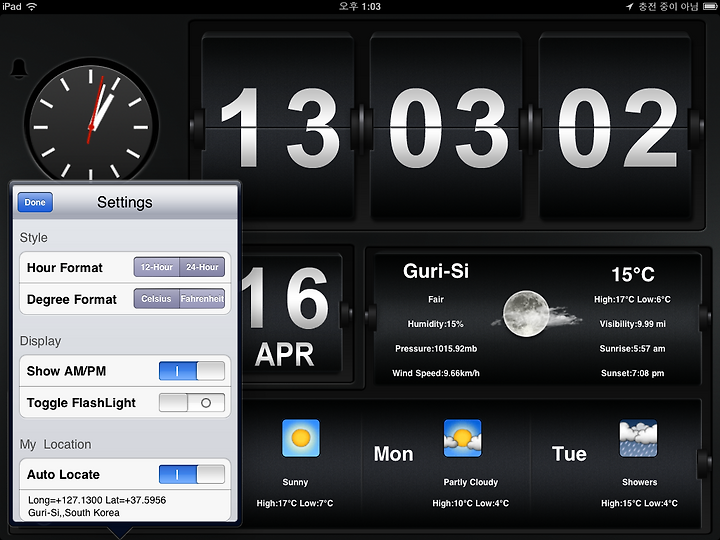Tap High:17°C Low:6°C in current weather
The height and width of the screenshot is (540, 720).
point(632,299)
